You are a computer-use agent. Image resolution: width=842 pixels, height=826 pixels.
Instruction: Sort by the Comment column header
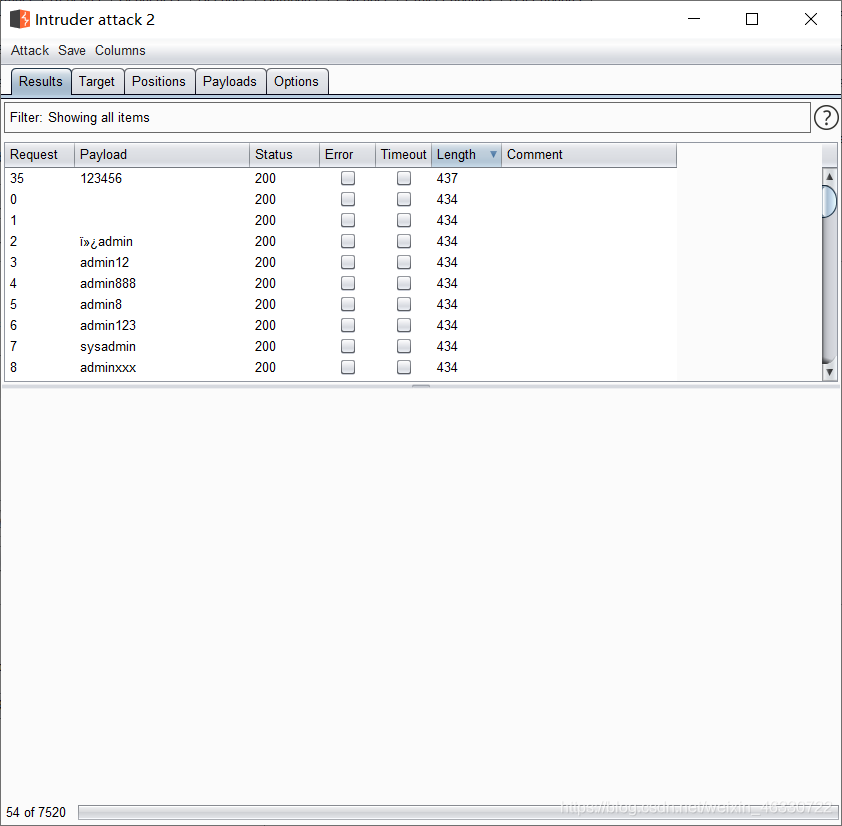(x=589, y=155)
